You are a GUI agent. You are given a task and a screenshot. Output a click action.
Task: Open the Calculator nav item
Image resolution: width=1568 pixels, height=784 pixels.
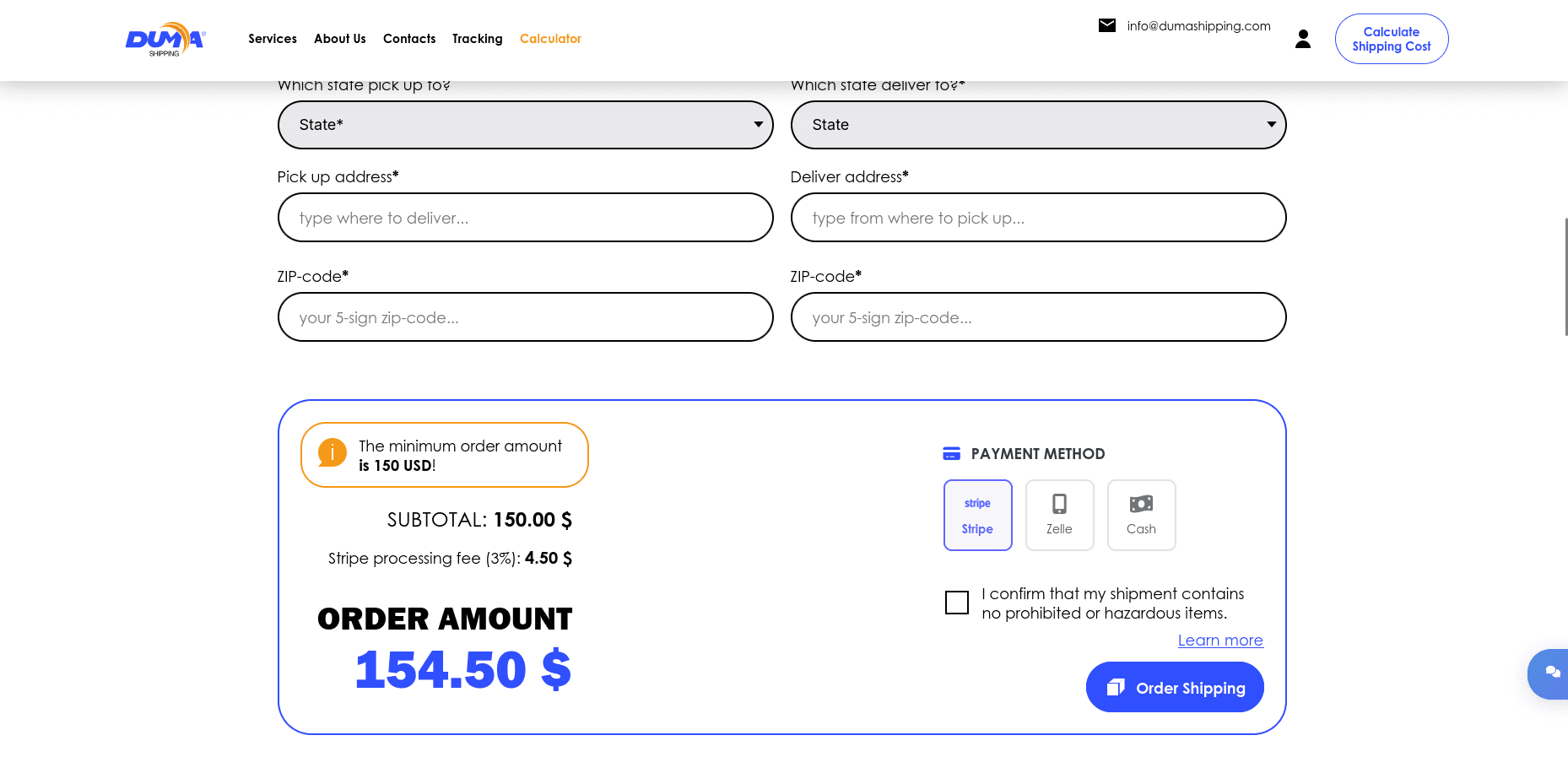tap(550, 39)
